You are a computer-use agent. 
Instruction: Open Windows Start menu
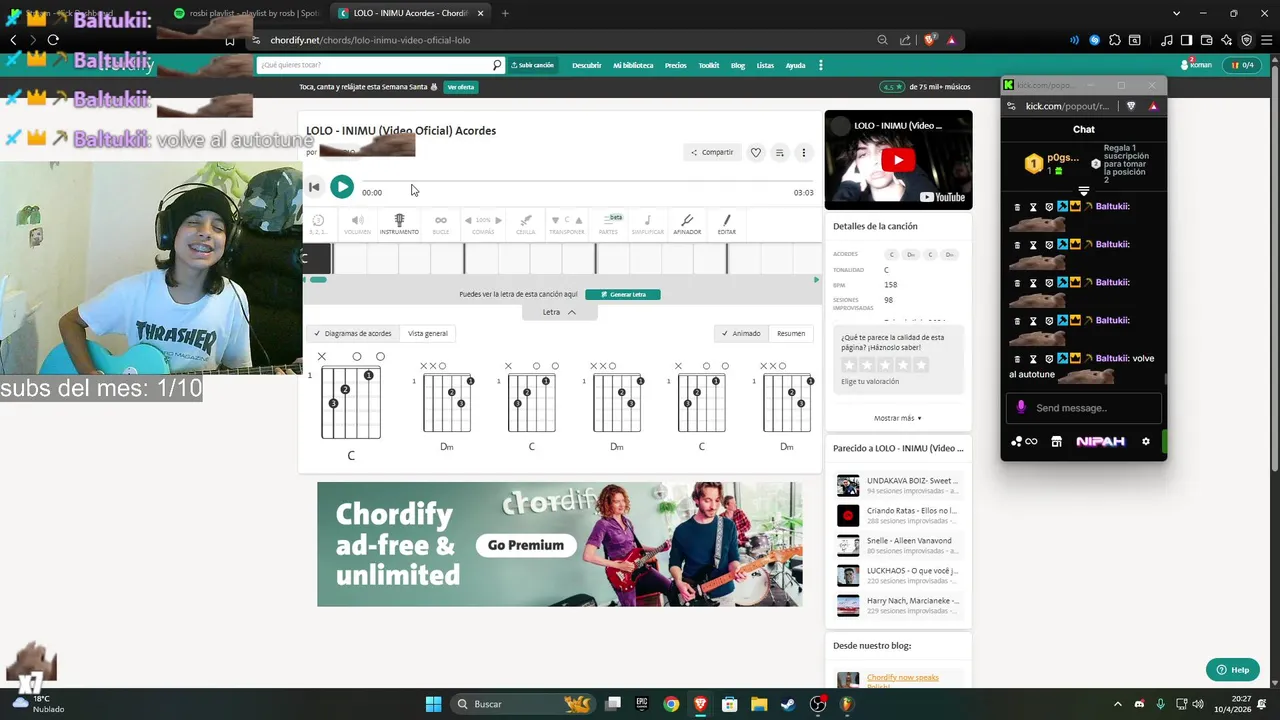[433, 704]
